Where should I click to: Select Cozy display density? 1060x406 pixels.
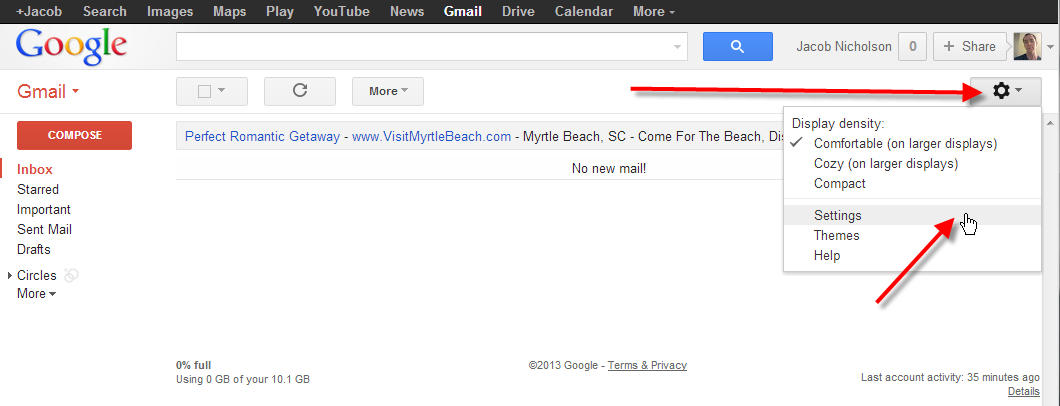tap(885, 163)
